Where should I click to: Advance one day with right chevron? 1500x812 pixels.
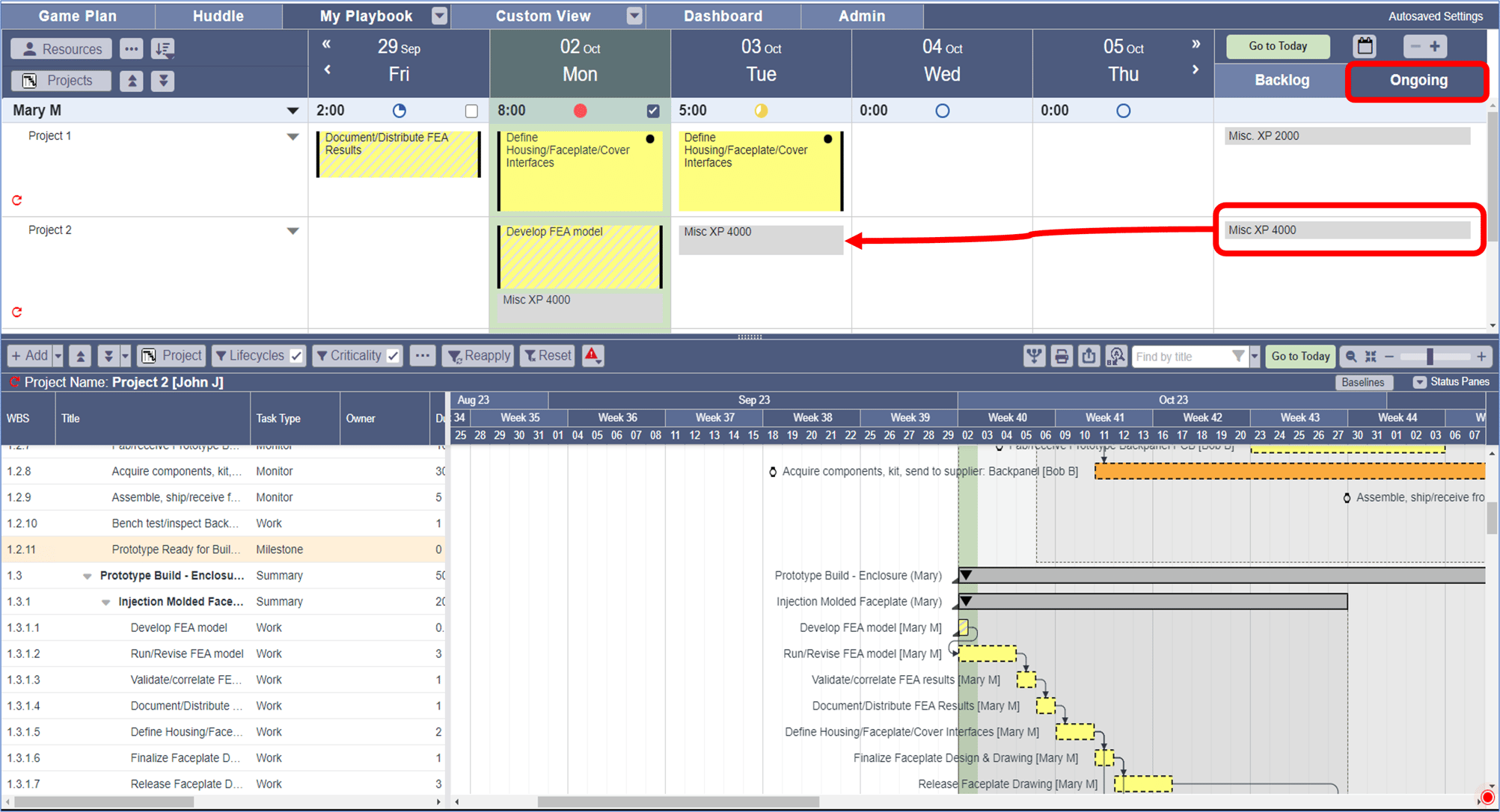[1196, 70]
